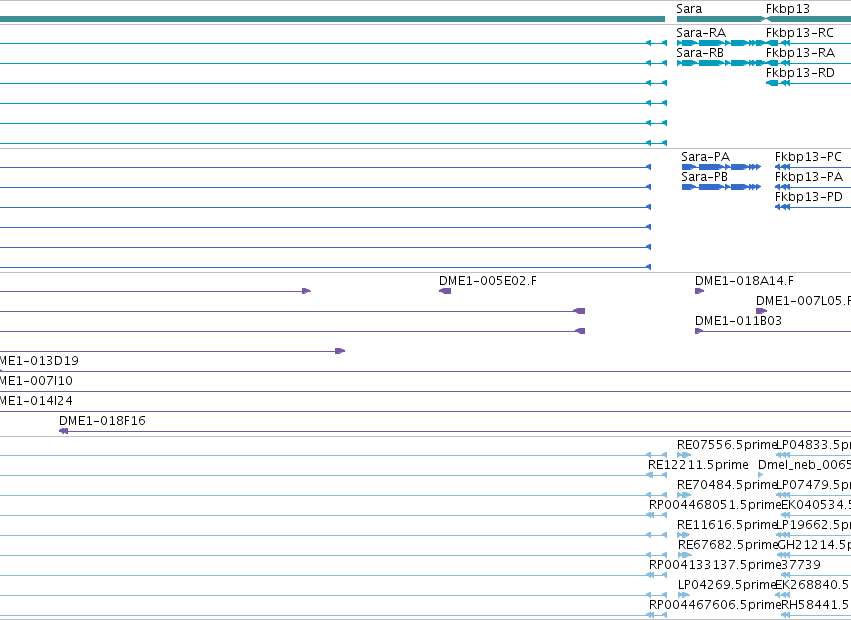Choose the RP004468051.5prime EST label
The height and width of the screenshot is (620, 851).
[x=715, y=505]
